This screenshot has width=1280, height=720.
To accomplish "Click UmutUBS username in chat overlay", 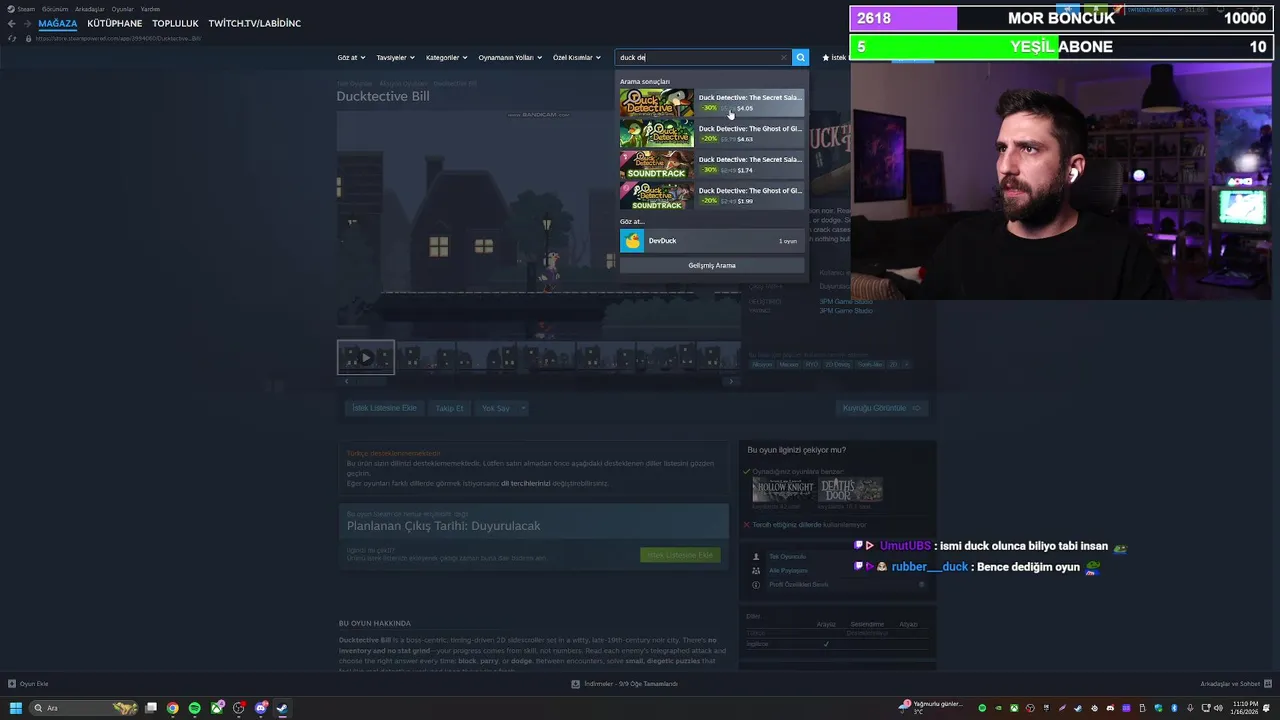I will 905,546.
